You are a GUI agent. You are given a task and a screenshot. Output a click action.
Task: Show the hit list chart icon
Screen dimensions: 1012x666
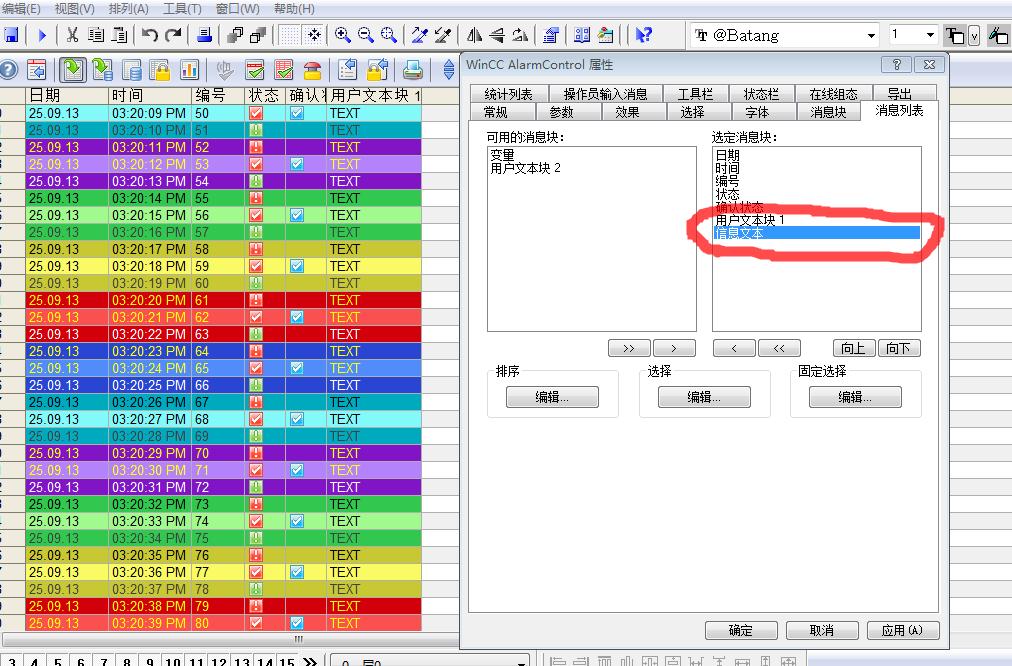coord(189,69)
